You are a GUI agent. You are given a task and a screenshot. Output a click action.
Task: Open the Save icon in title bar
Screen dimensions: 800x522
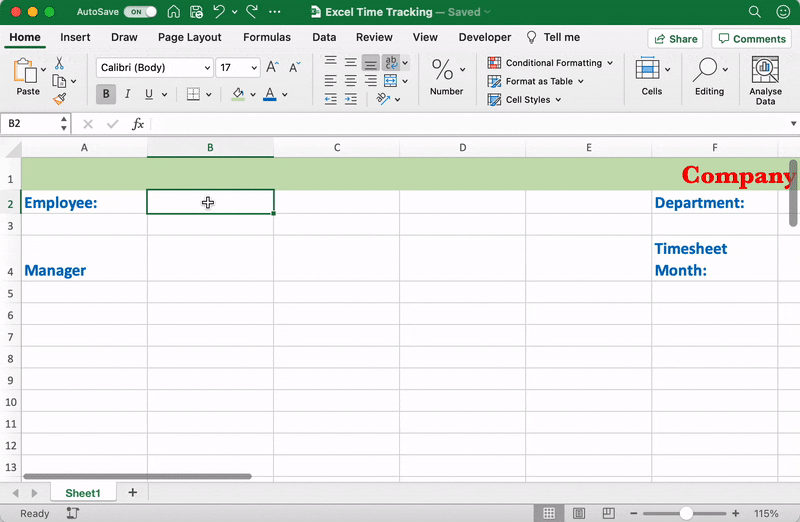(196, 12)
